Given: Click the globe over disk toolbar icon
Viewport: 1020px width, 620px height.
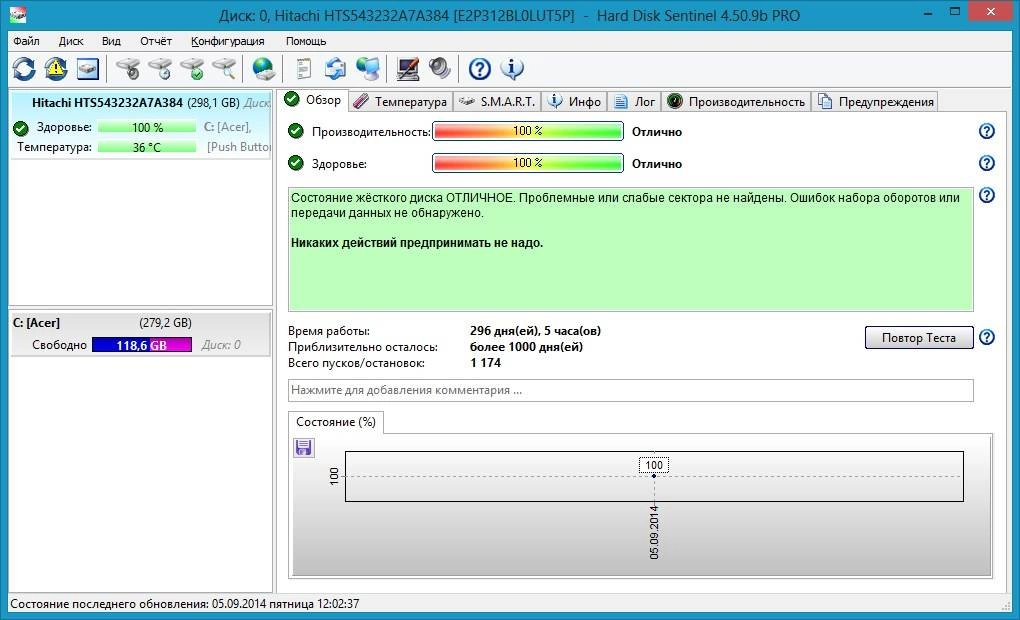Looking at the screenshot, I should [x=263, y=68].
